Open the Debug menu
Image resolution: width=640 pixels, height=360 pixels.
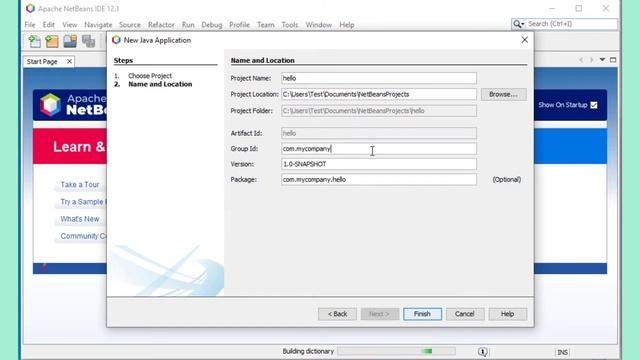coord(212,25)
